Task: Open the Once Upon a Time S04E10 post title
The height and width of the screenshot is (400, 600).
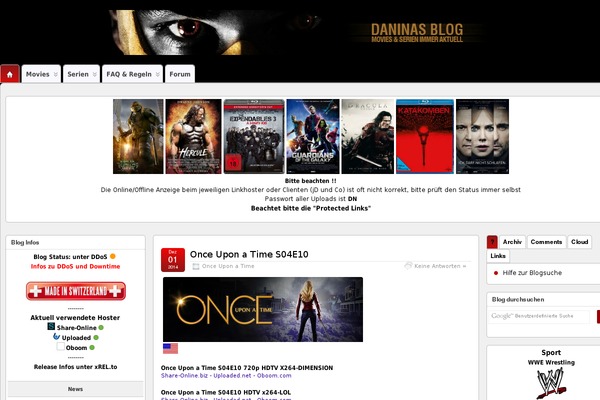Action: 249,254
